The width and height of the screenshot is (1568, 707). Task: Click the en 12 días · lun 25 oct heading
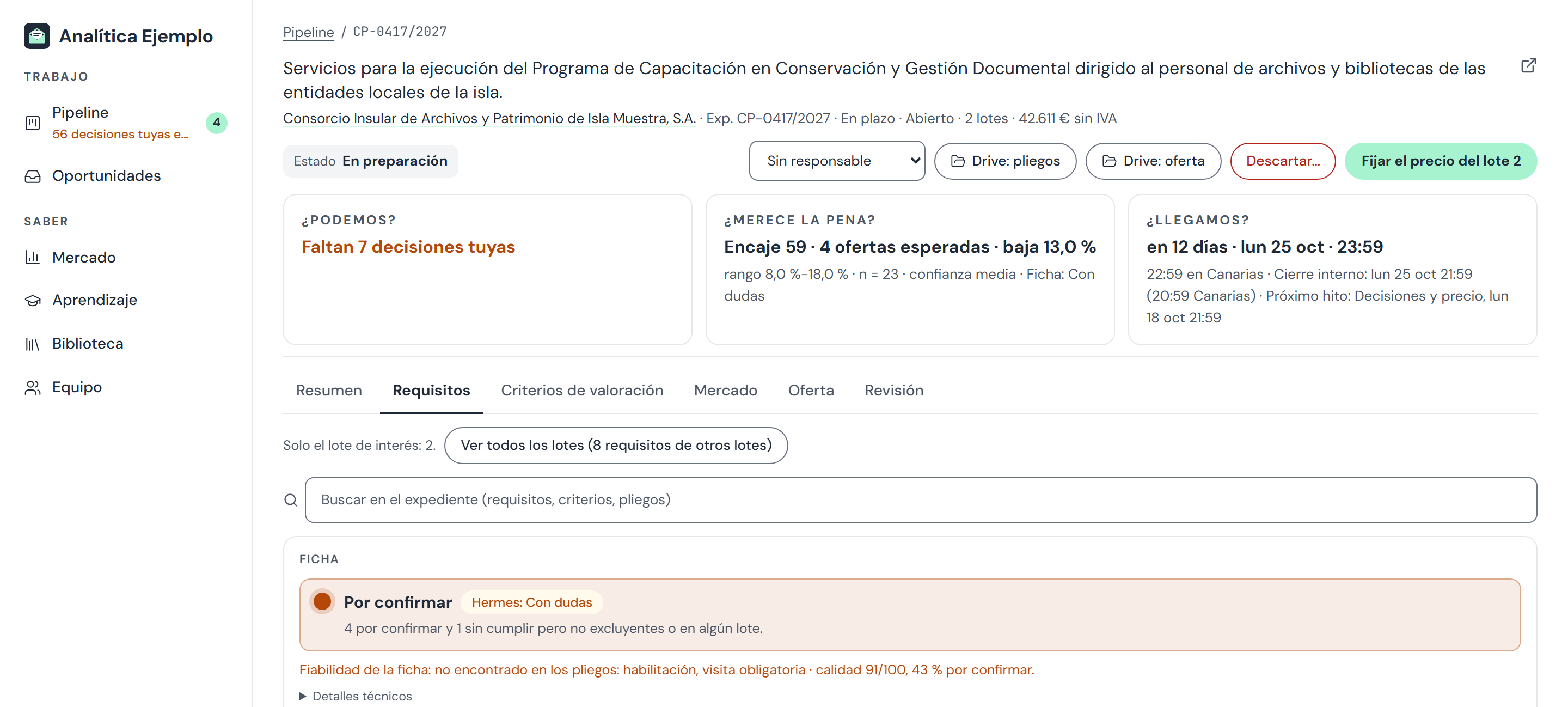click(1264, 247)
